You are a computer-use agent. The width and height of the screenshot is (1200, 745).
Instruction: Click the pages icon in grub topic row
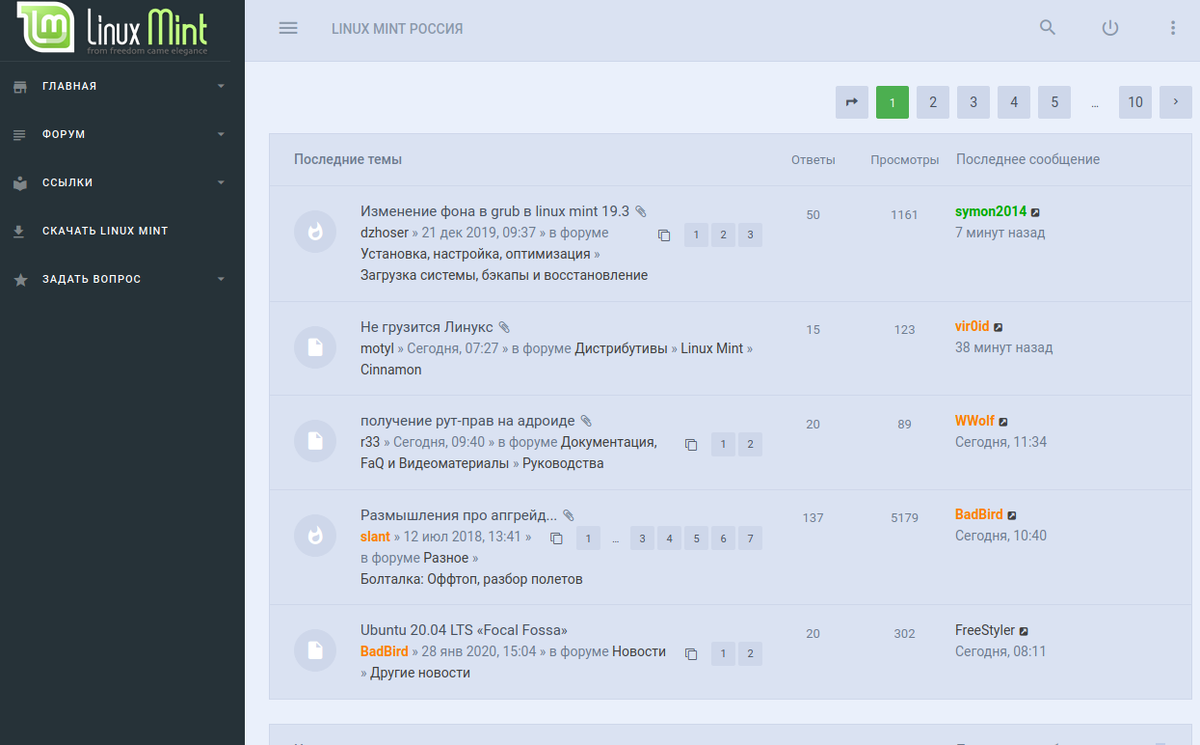point(664,235)
